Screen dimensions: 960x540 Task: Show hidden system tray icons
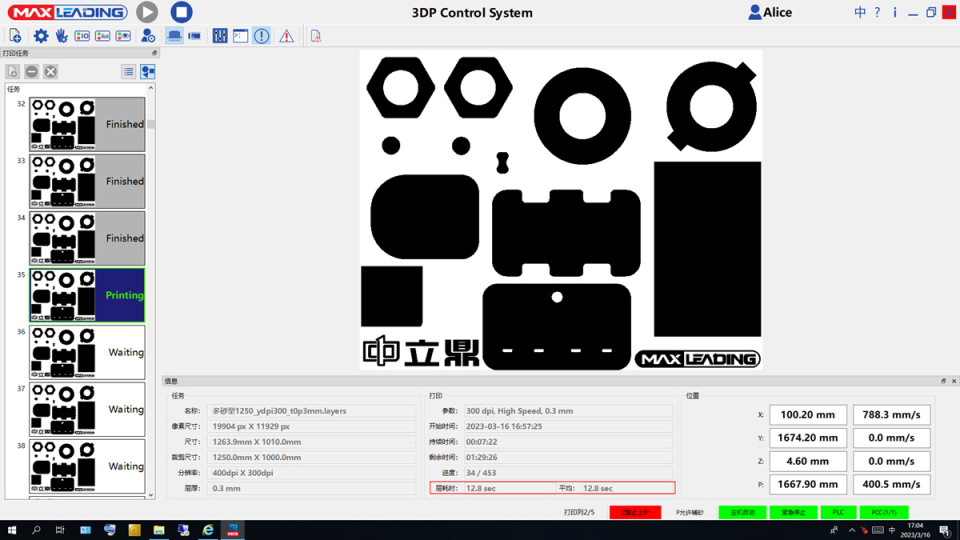[x=852, y=530]
